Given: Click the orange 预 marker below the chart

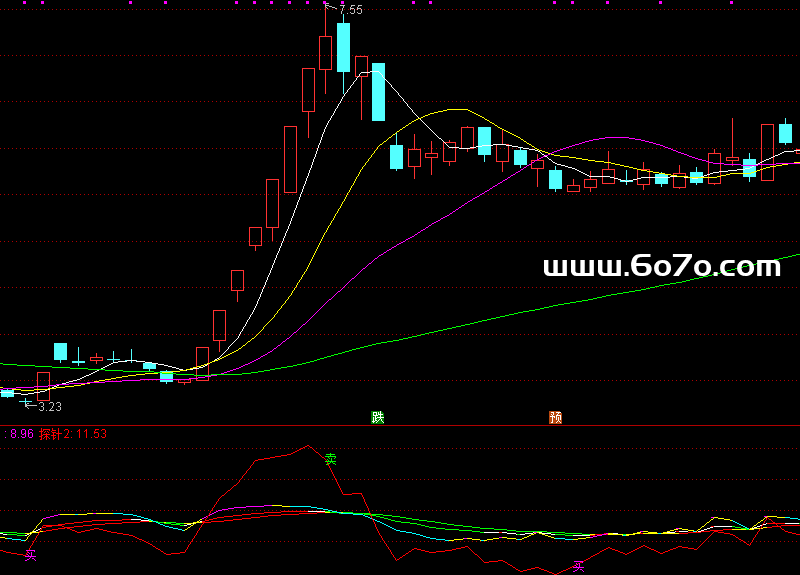Looking at the screenshot, I should (556, 417).
